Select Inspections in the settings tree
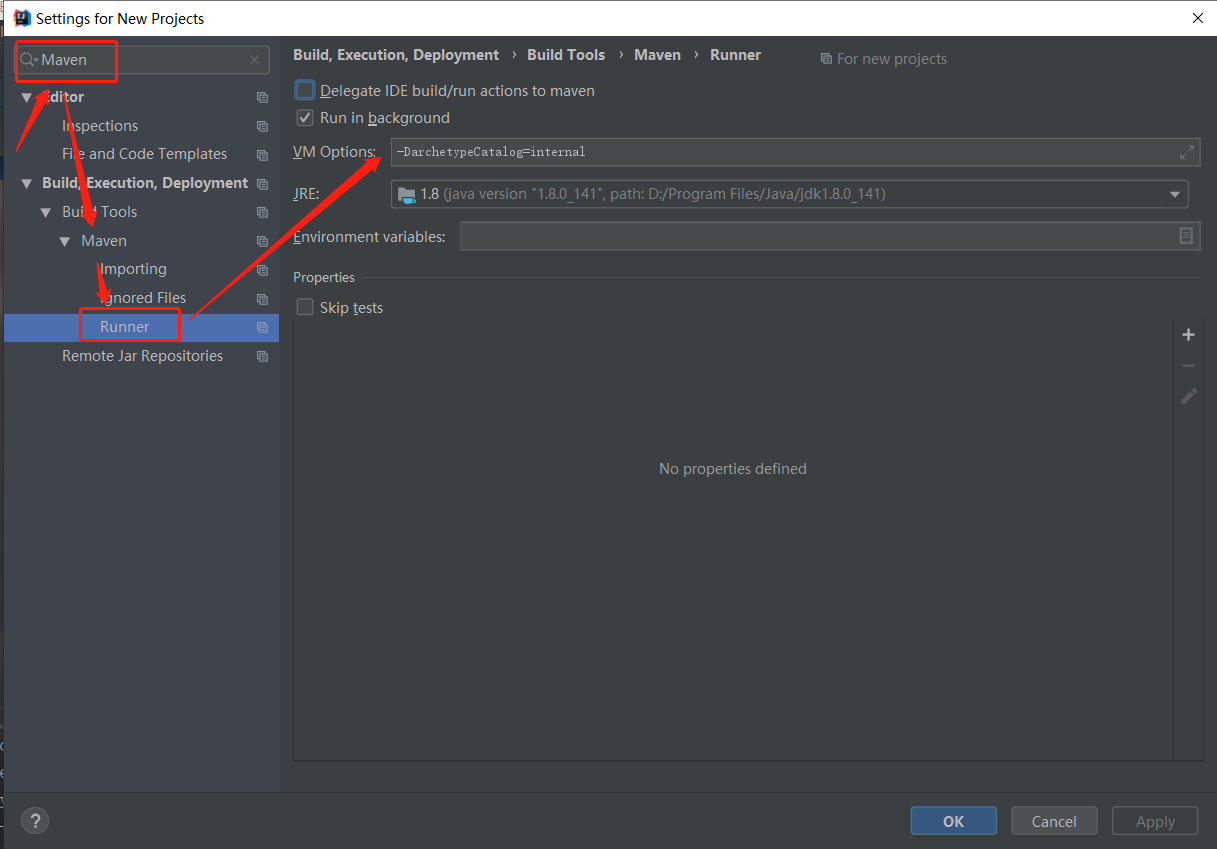1217x849 pixels. click(x=100, y=126)
